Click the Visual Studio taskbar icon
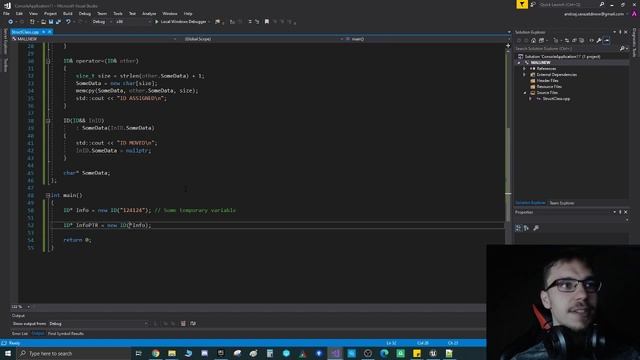This screenshot has width=640, height=360. (335, 353)
